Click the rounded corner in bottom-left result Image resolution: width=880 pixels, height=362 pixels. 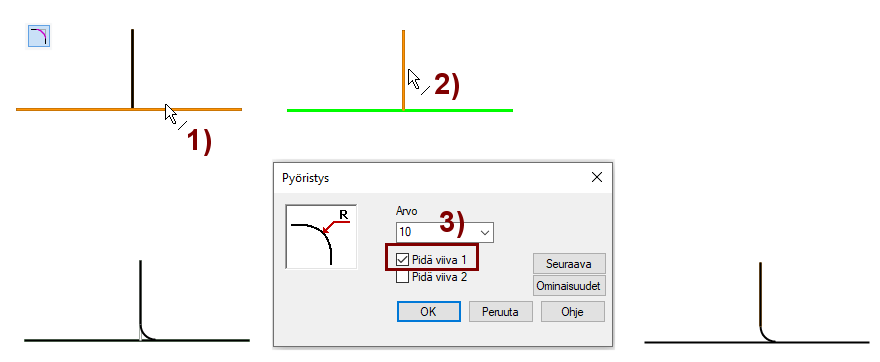click(147, 333)
